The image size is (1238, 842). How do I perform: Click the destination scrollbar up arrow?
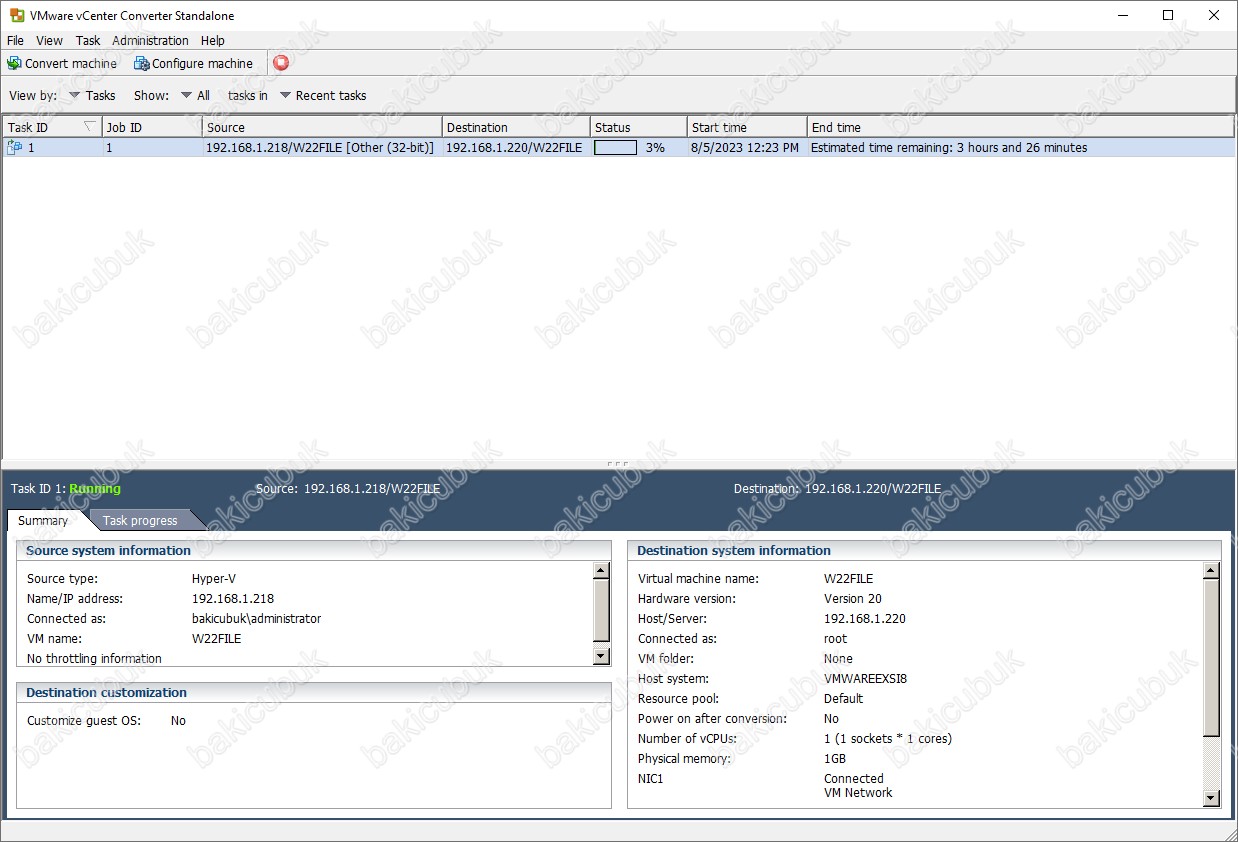coord(1211,570)
